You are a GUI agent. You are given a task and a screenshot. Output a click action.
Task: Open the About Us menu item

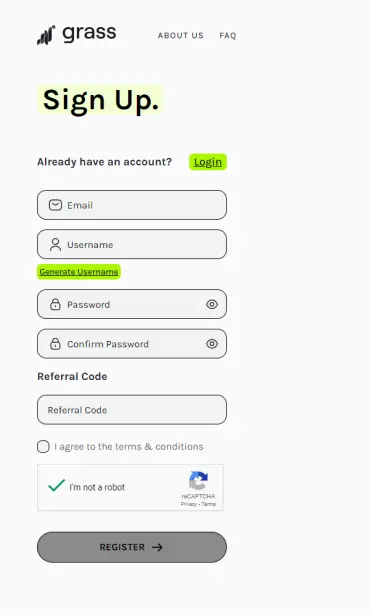coord(181,36)
